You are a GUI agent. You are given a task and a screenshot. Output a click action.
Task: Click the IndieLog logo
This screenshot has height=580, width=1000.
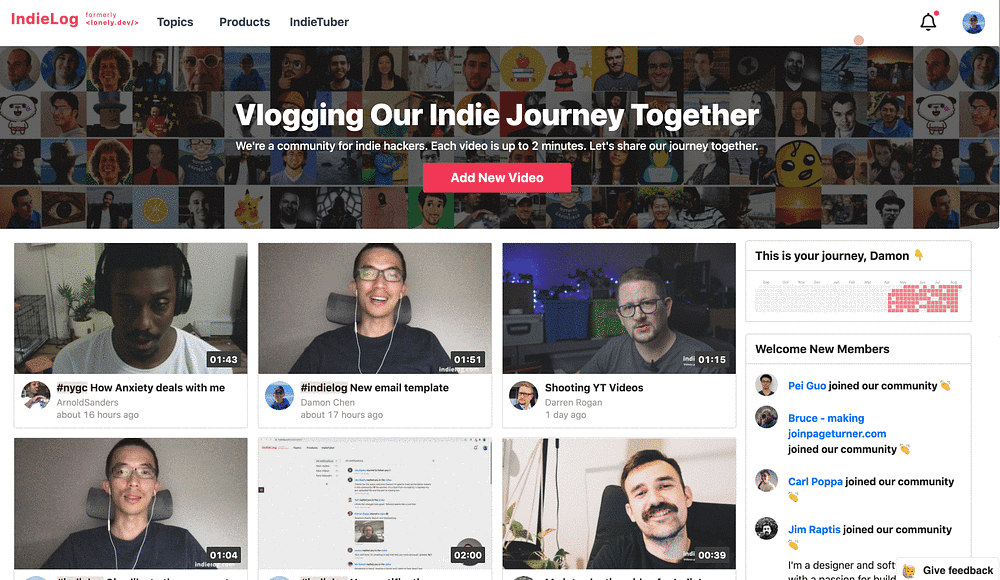pos(45,19)
